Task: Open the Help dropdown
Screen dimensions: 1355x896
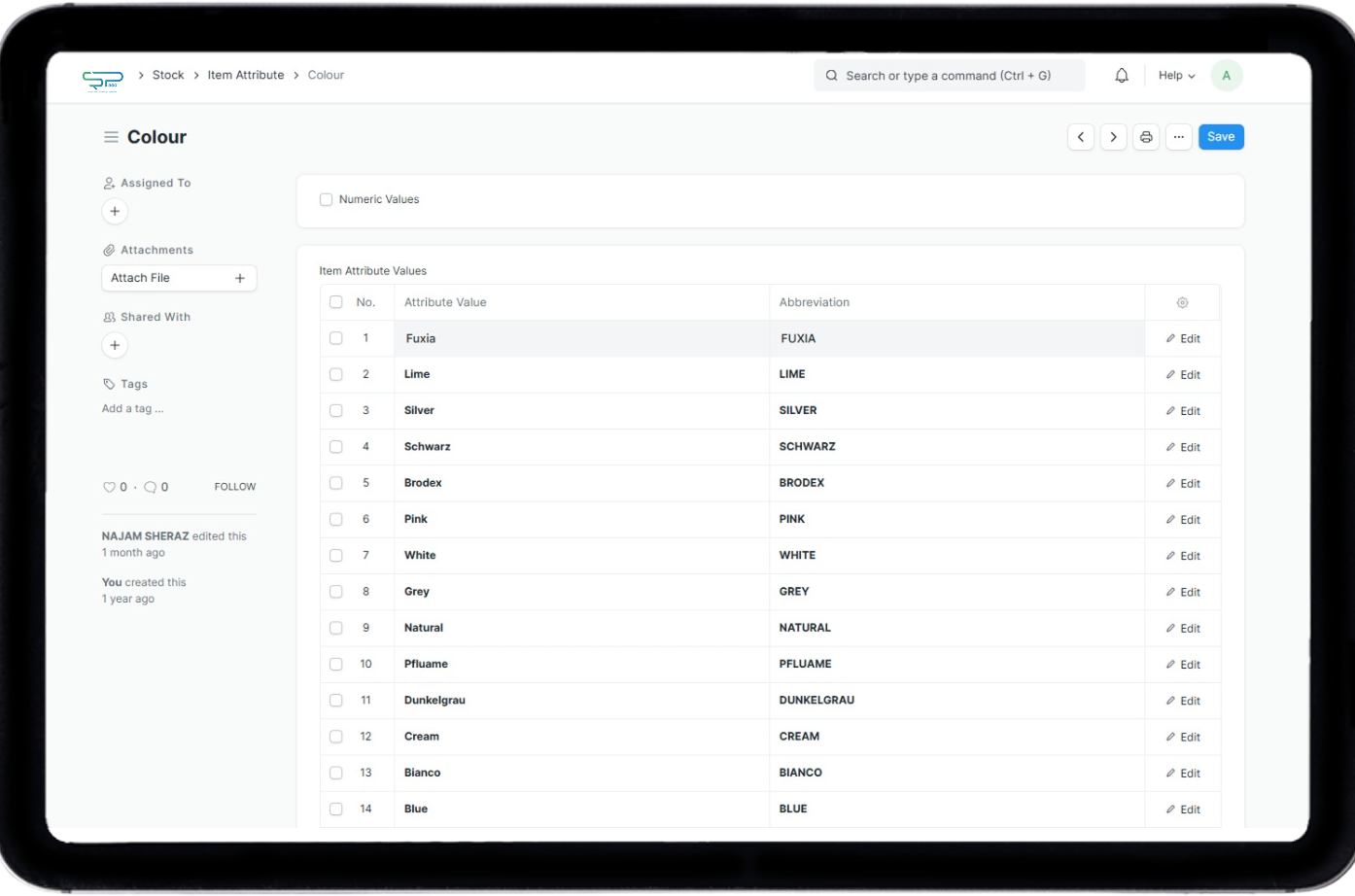Action: coord(1176,76)
